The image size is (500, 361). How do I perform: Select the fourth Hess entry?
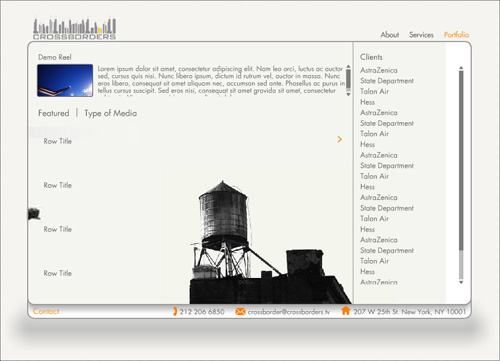coord(367,229)
